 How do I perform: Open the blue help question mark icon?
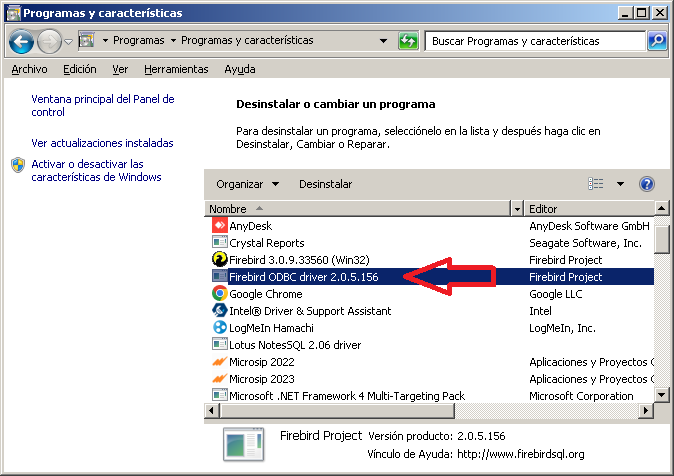(x=646, y=184)
